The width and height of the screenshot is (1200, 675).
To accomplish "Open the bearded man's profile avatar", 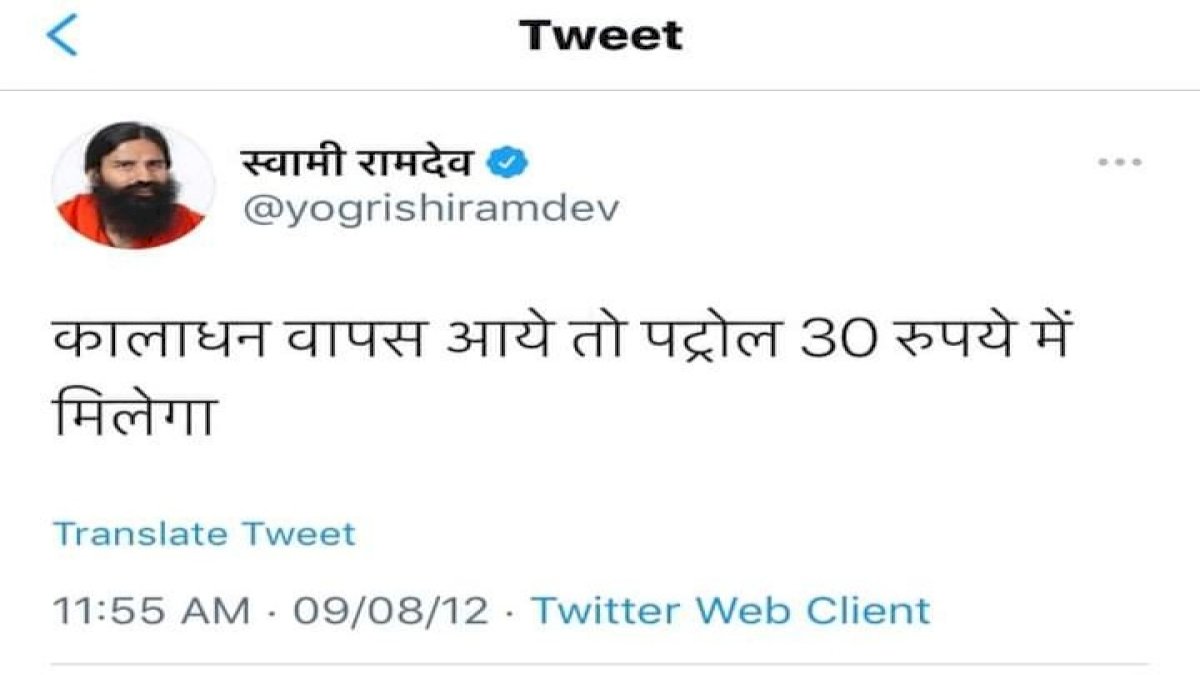I will (133, 187).
